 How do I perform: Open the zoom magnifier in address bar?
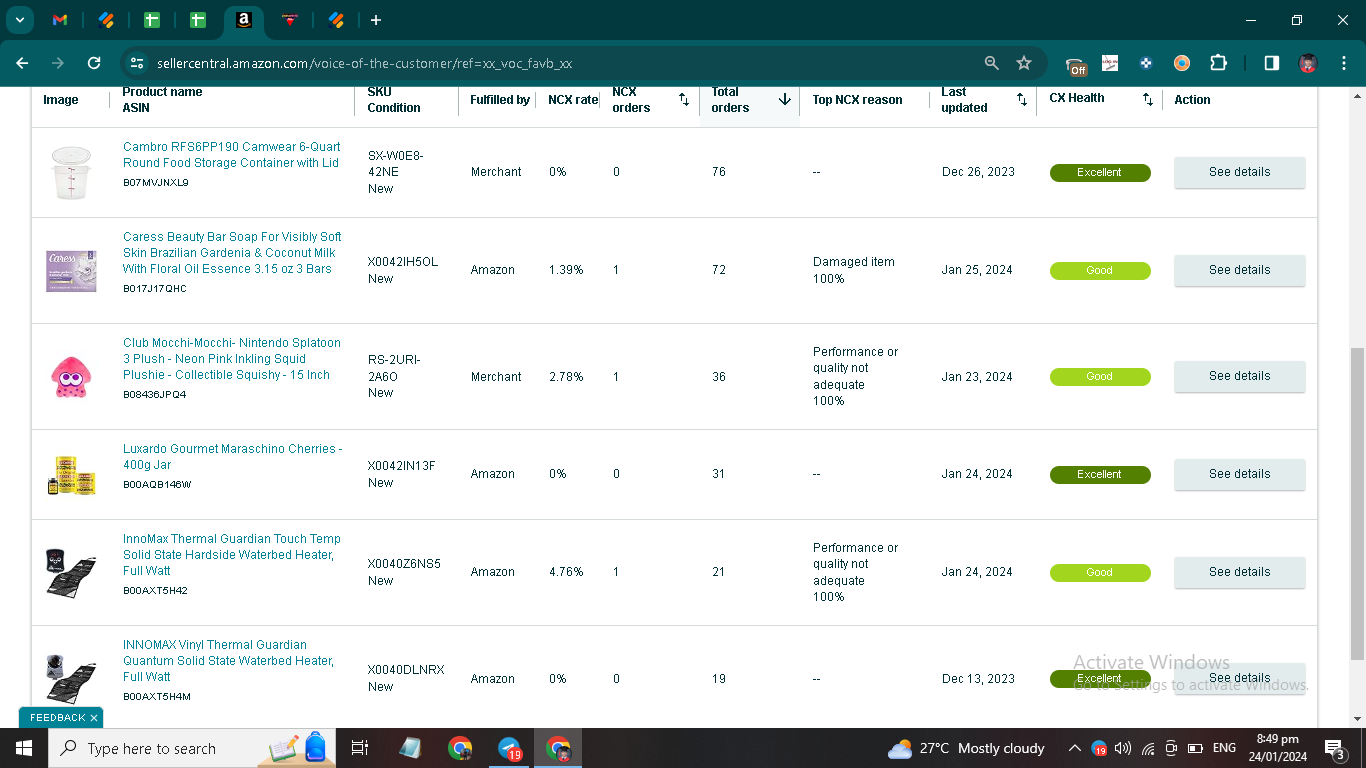(991, 63)
